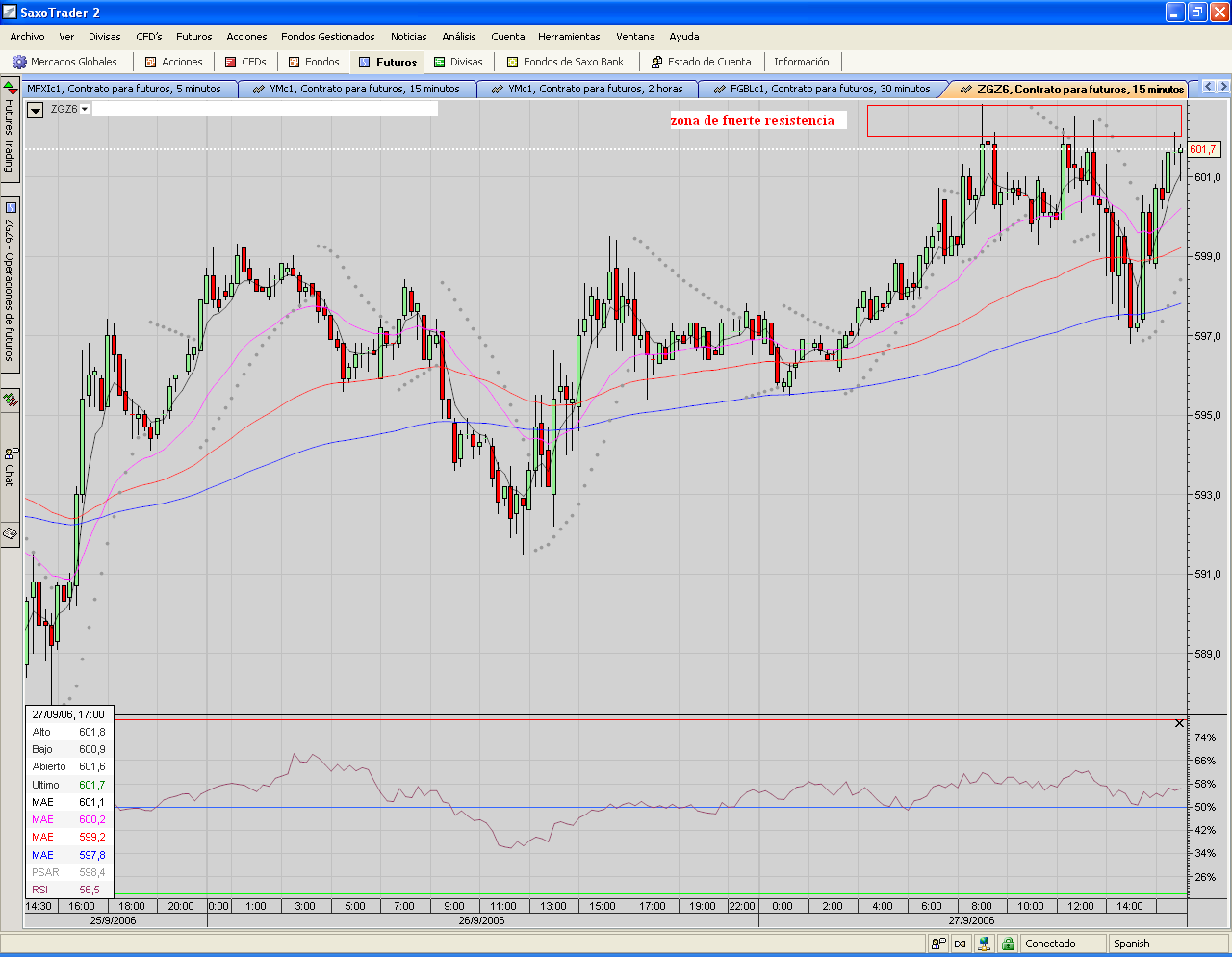The image size is (1232, 957).
Task: Click the magenta MAE 600,2 row
Action: pos(69,819)
